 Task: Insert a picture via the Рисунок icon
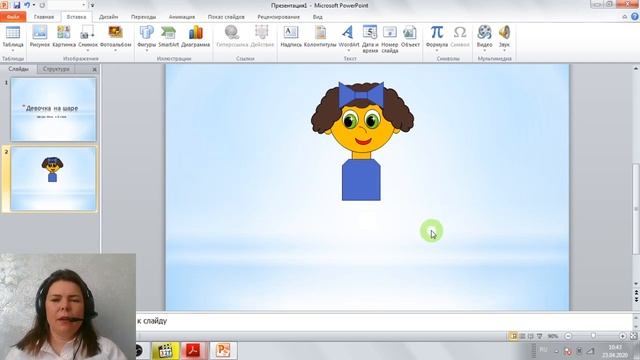coord(40,33)
